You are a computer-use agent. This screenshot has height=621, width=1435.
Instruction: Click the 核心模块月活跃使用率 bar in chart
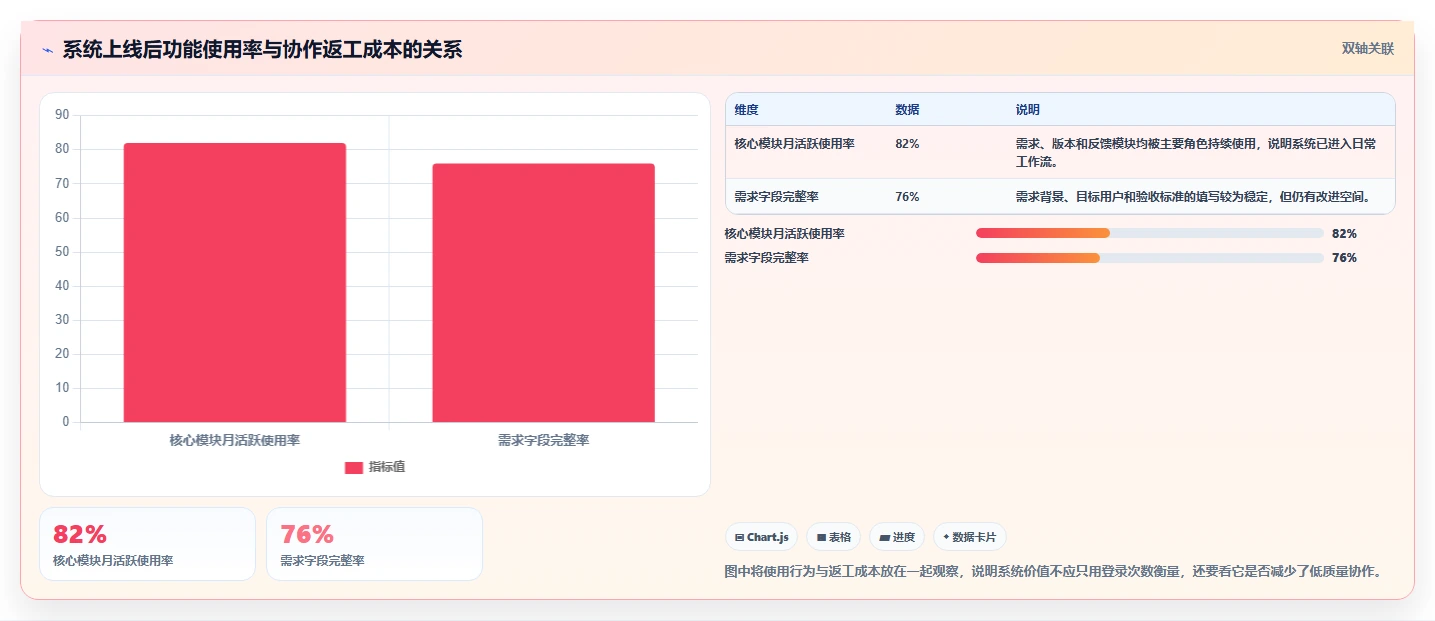(235, 282)
